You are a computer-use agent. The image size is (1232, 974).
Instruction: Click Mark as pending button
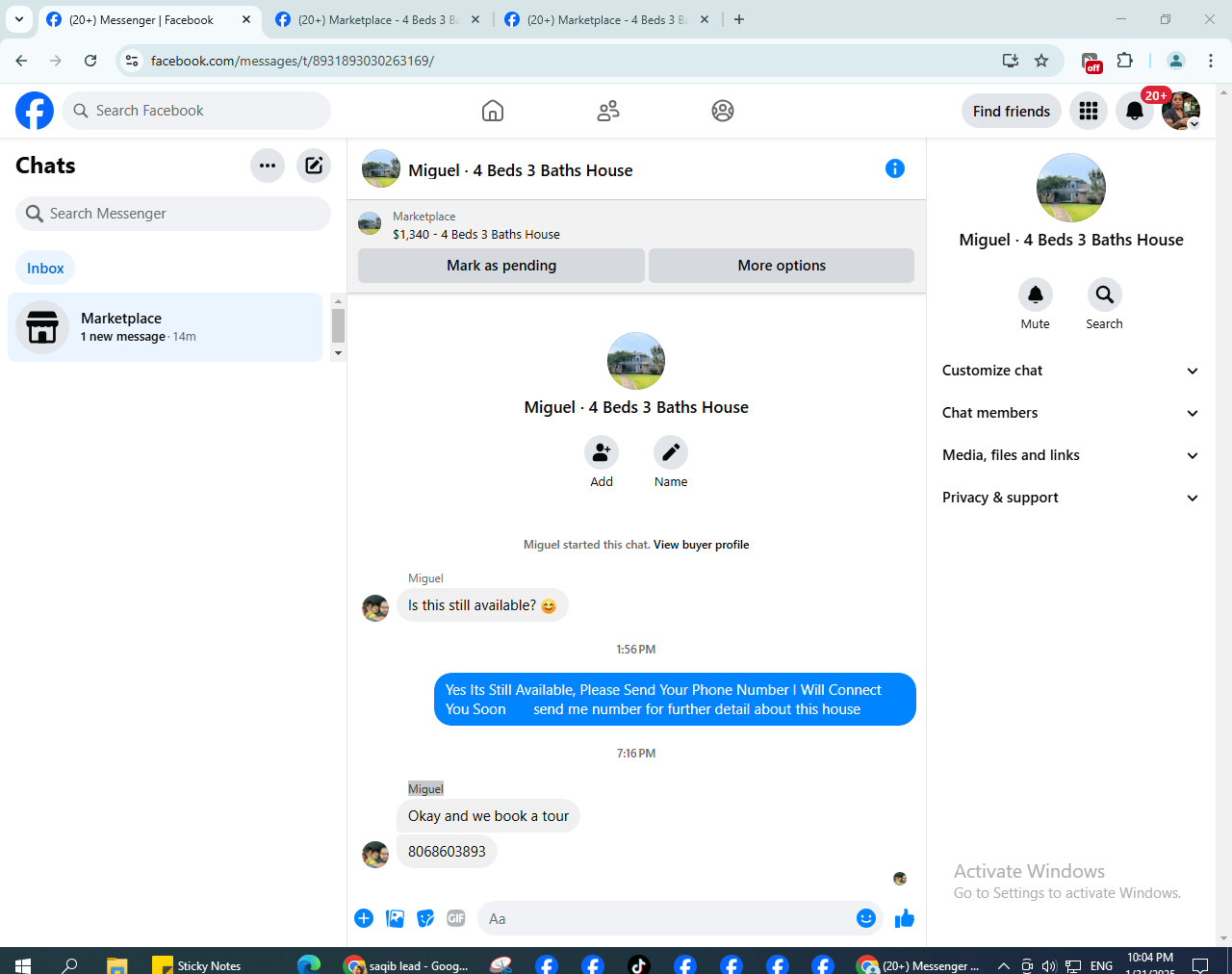tap(501, 266)
